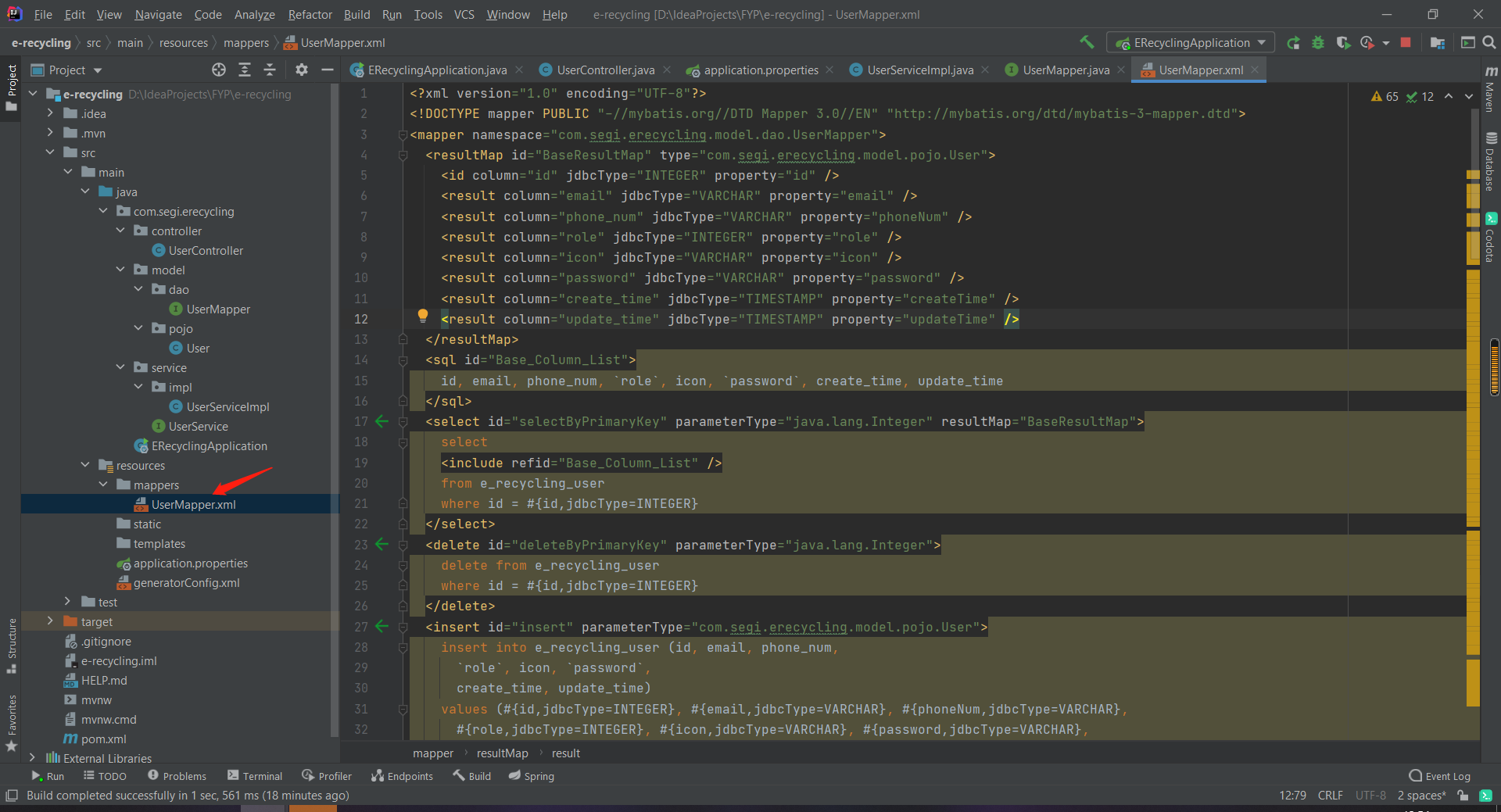Click Select Opened File locate icon
Image resolution: width=1501 pixels, height=812 pixels.
(x=219, y=70)
